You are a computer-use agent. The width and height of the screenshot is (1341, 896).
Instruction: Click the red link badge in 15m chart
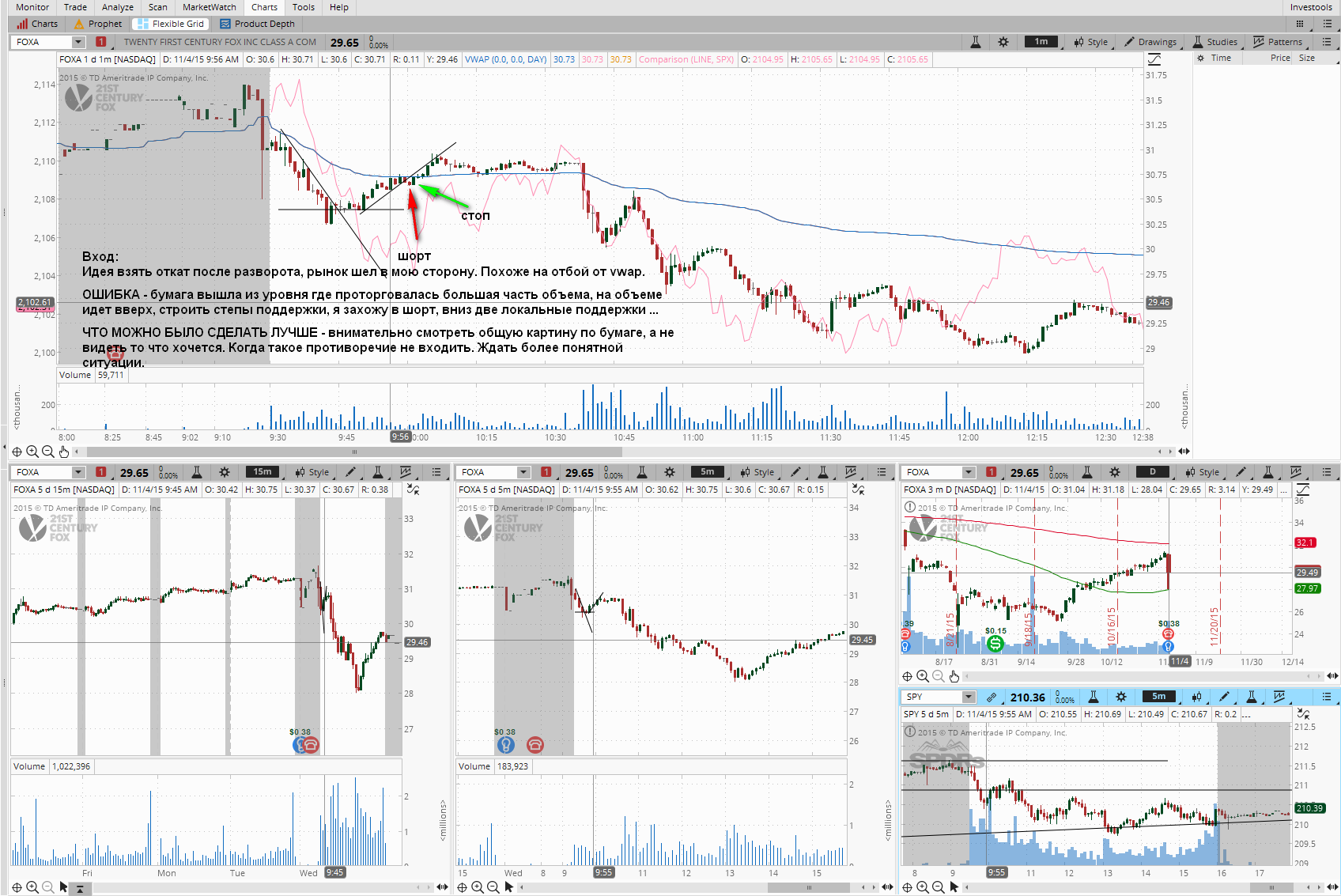coord(101,472)
